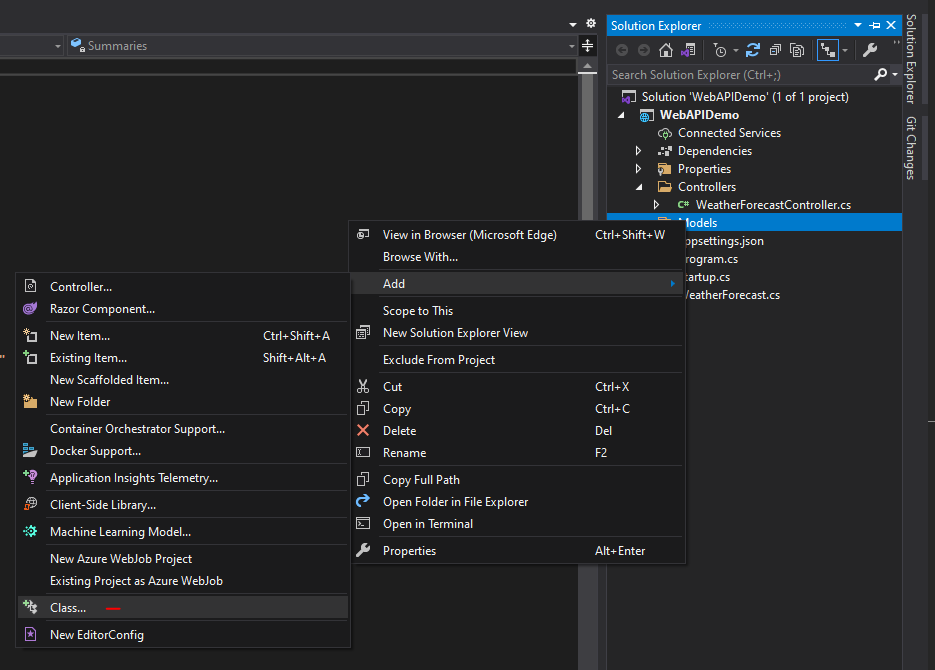Image resolution: width=935 pixels, height=670 pixels.
Task: Select New Azure WebJob Project
Action: pos(183,559)
